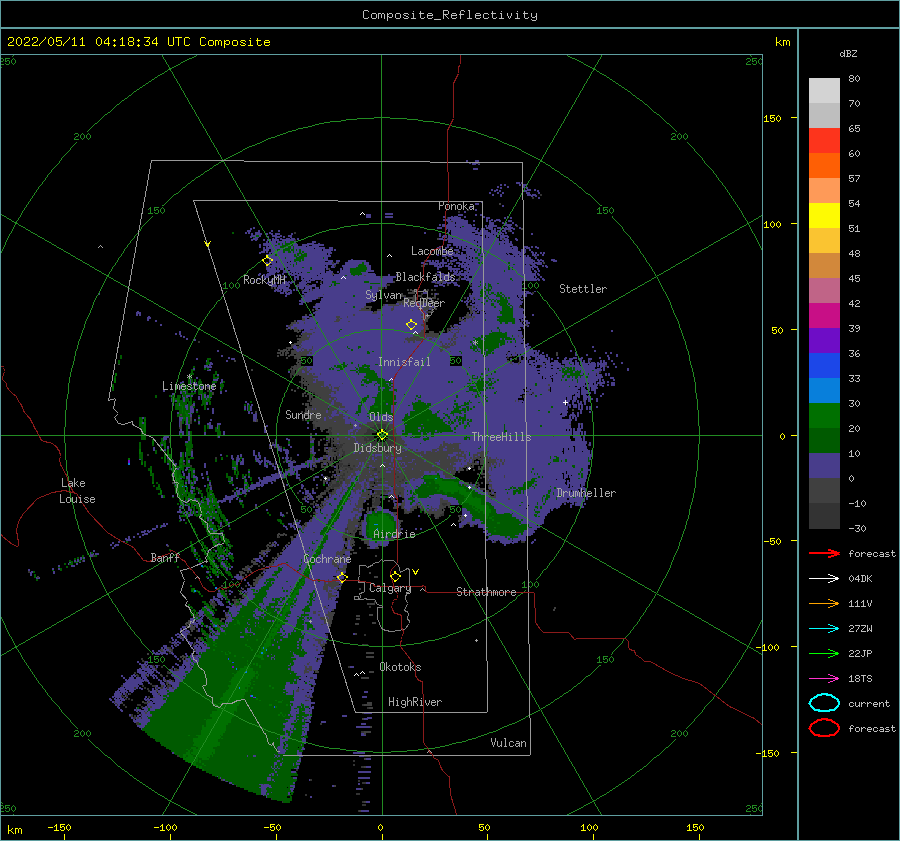Click the Okotoks label
900x841 pixels.
[400, 667]
